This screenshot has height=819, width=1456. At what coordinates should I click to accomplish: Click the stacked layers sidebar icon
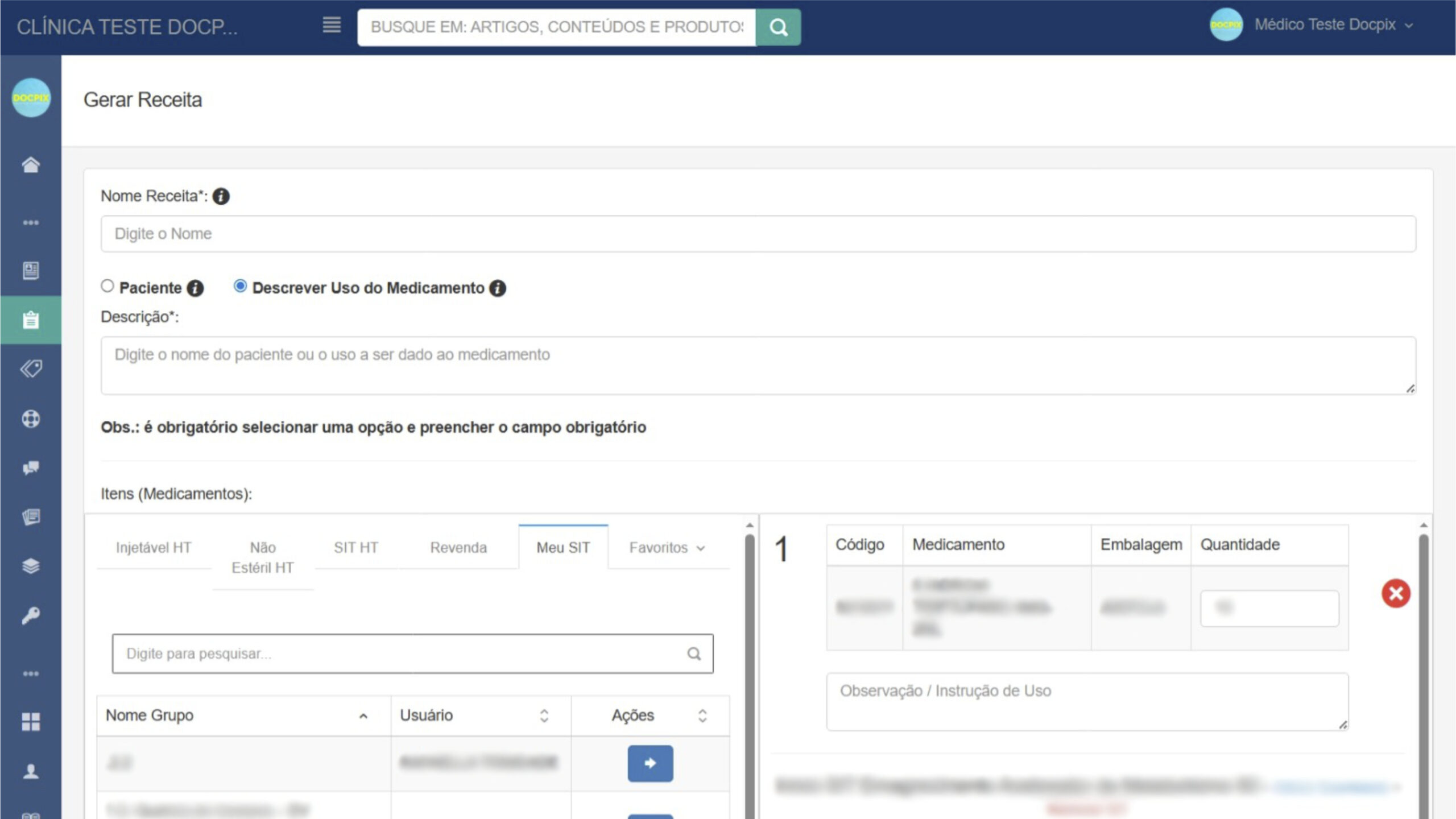tap(31, 566)
